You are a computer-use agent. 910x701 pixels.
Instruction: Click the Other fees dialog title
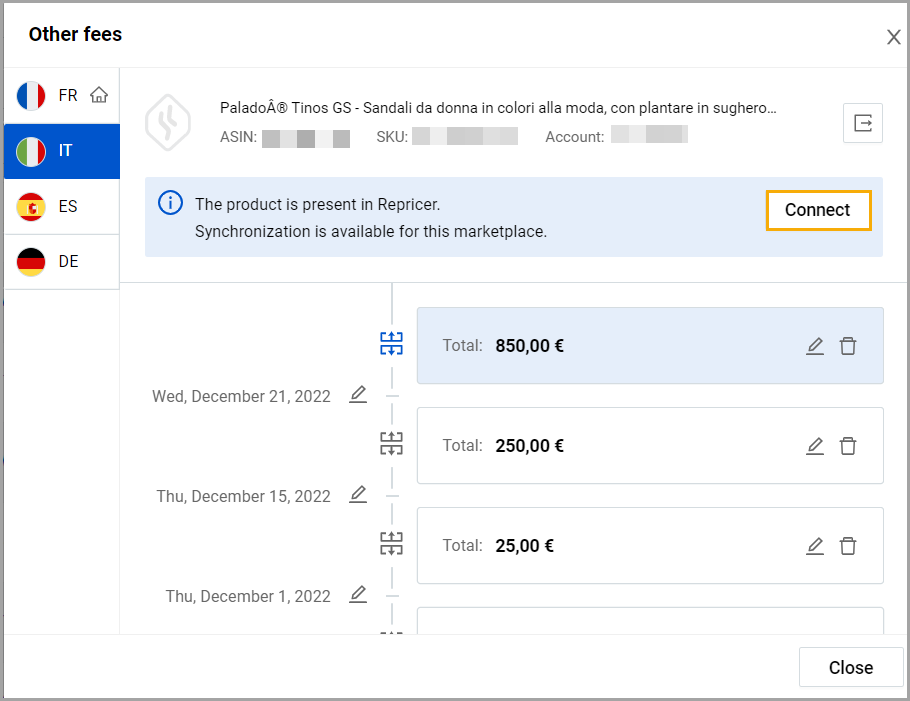coord(75,34)
